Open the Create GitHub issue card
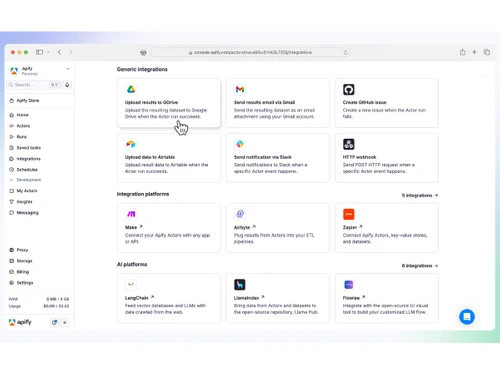The height and width of the screenshot is (375, 500). 387,103
